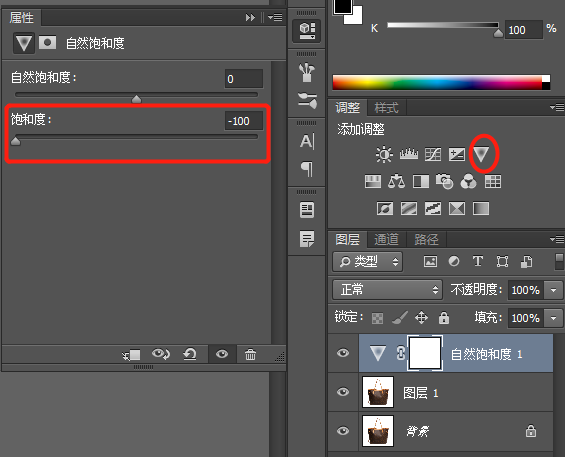
Task: Open the Properties panel menu
Action: pyautogui.click(x=275, y=17)
